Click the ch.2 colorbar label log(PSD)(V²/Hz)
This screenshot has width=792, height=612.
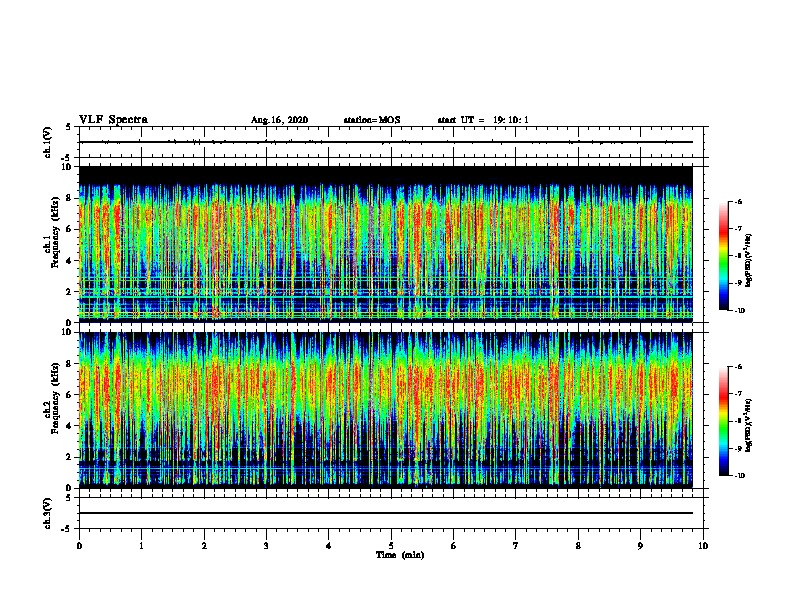click(x=748, y=426)
